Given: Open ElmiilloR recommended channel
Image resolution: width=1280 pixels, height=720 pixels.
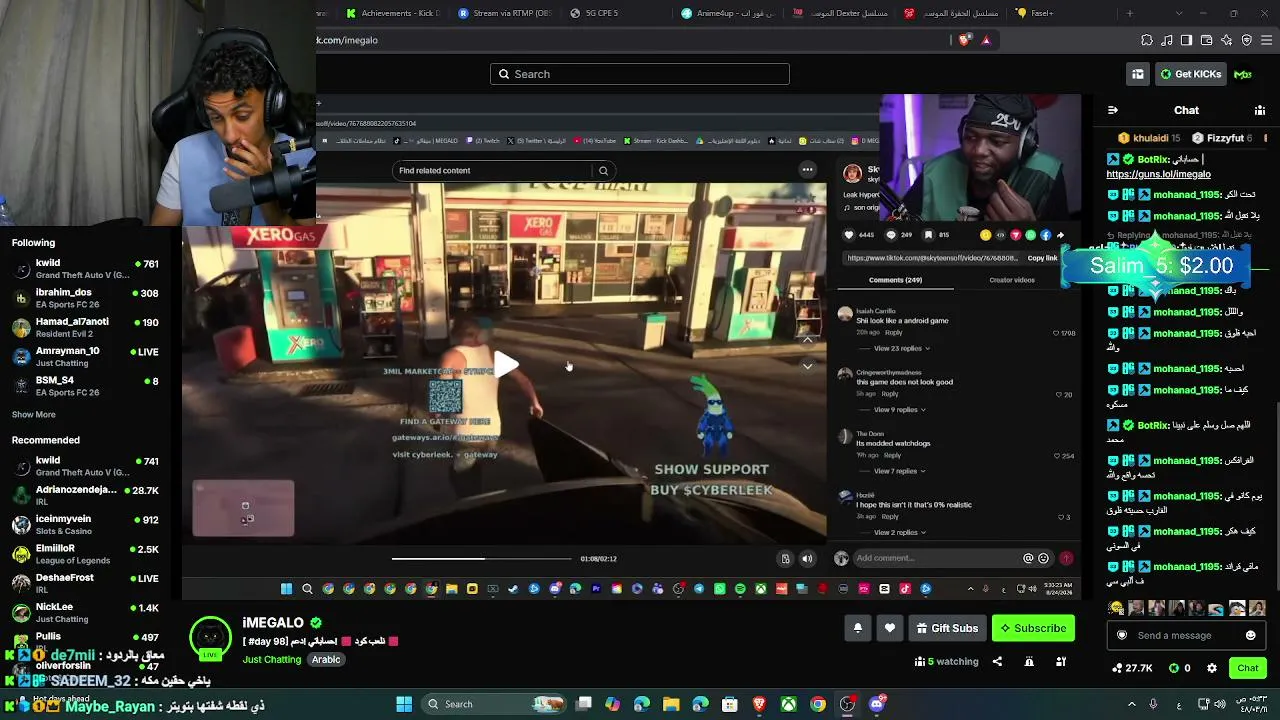Looking at the screenshot, I should [86, 554].
